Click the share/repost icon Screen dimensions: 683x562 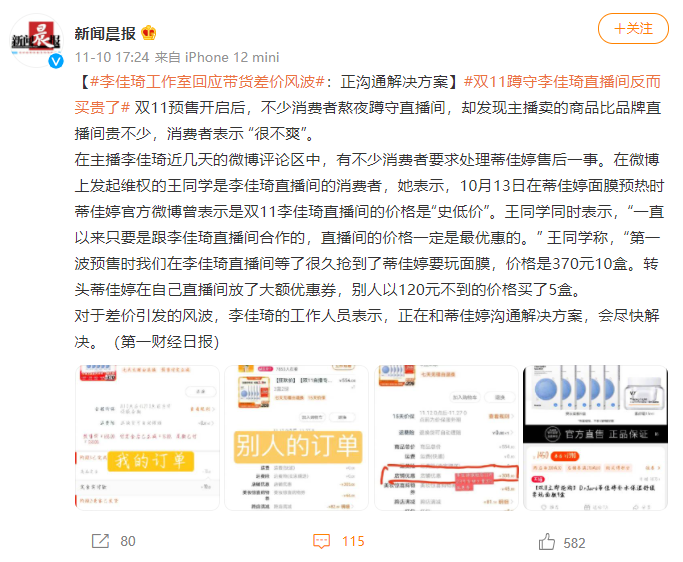100,541
